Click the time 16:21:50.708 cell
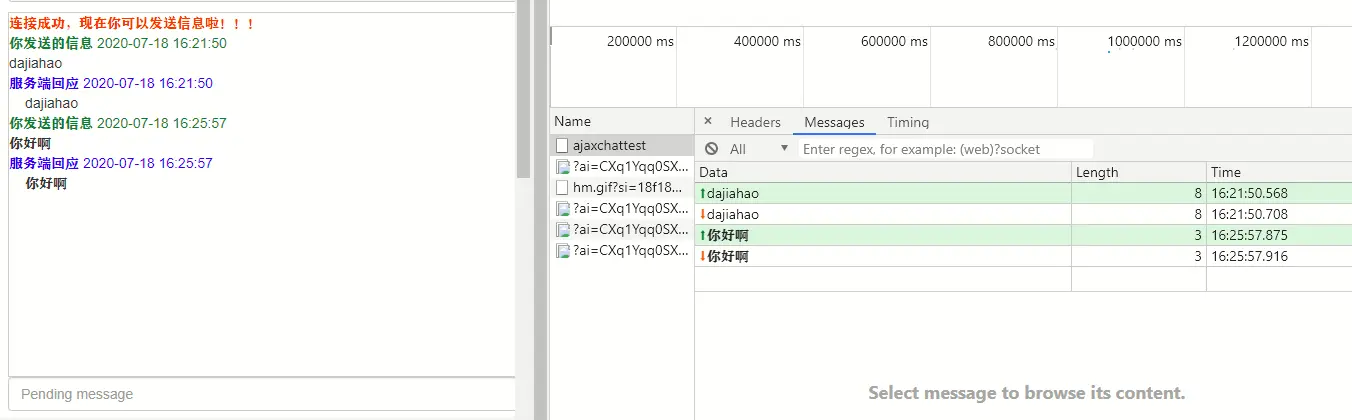Viewport: 1352px width, 420px height. (1279, 214)
